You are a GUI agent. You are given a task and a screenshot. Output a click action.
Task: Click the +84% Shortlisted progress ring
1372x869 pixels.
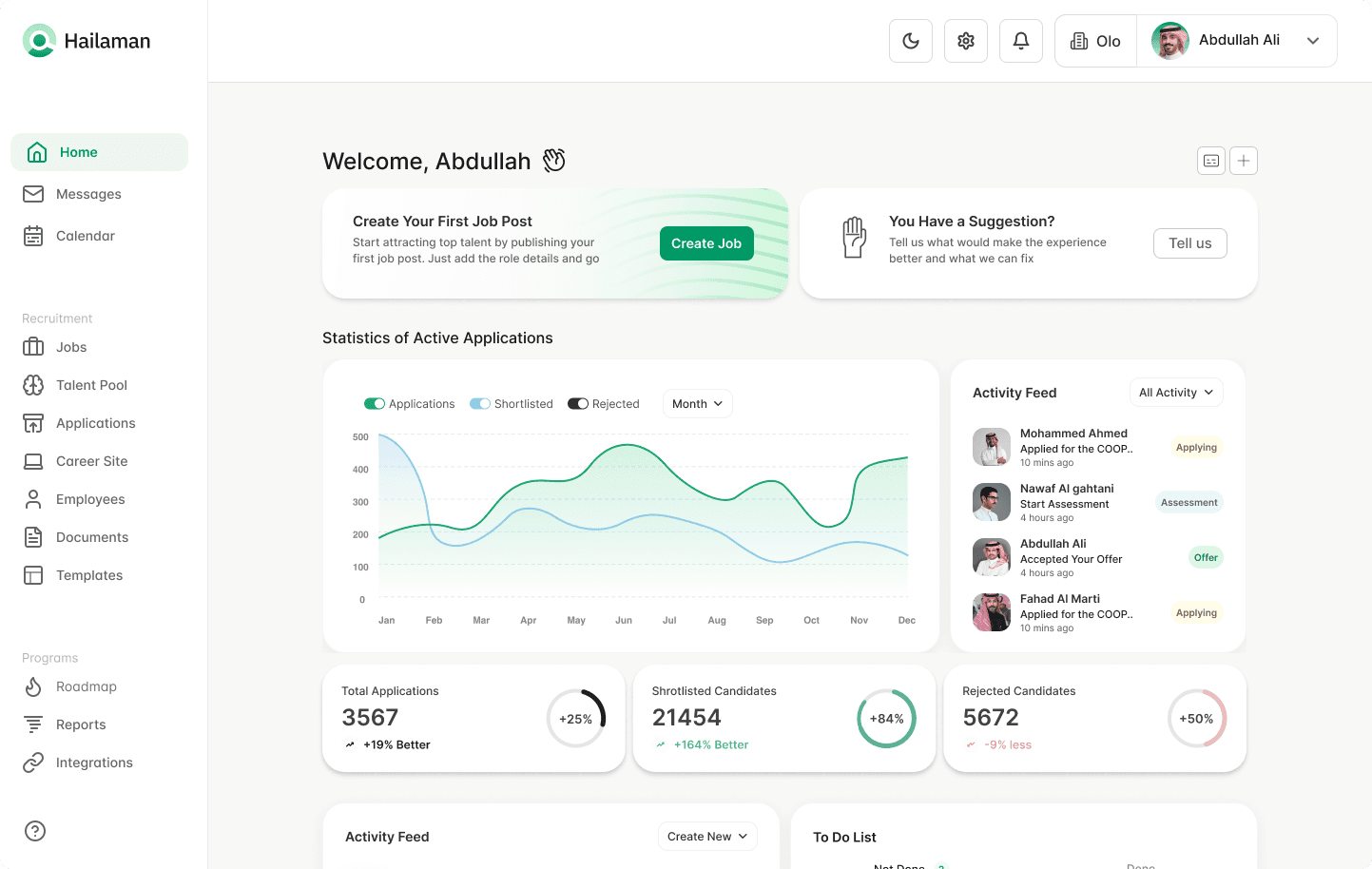(x=887, y=719)
